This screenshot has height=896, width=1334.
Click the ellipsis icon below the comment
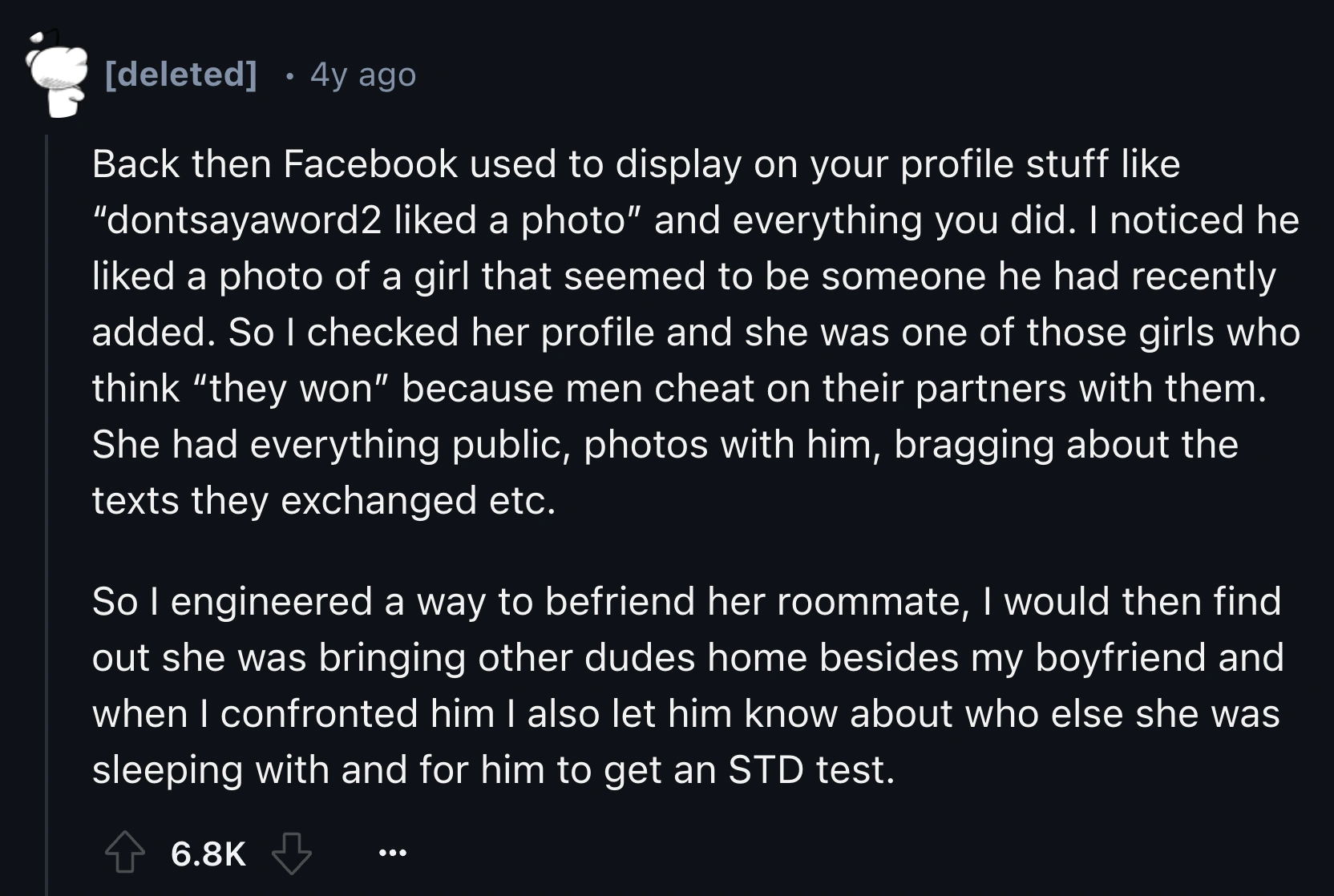tap(390, 852)
